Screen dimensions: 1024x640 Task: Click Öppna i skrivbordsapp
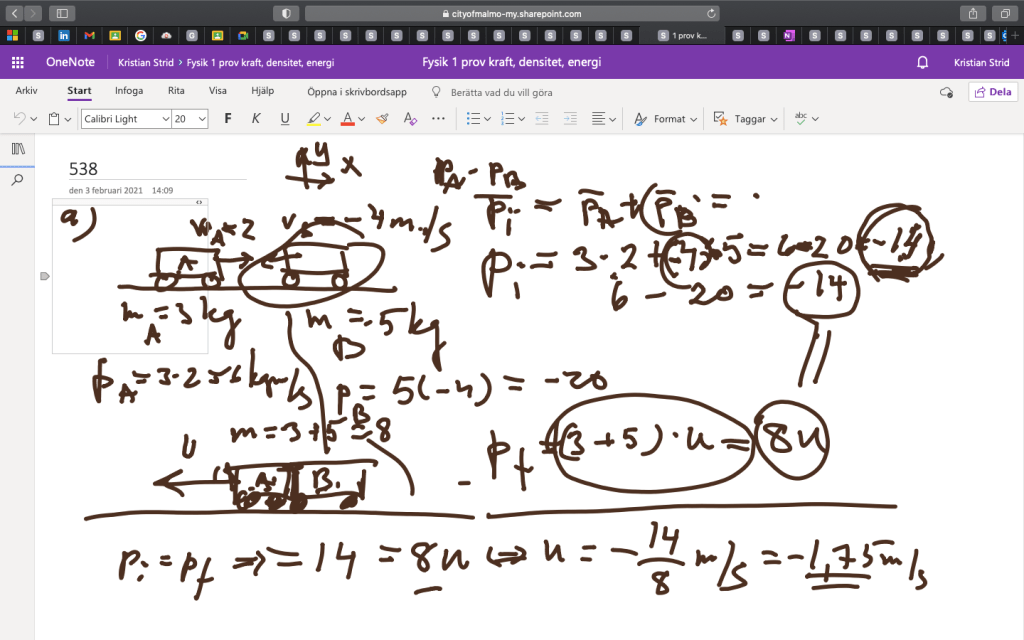point(356,92)
